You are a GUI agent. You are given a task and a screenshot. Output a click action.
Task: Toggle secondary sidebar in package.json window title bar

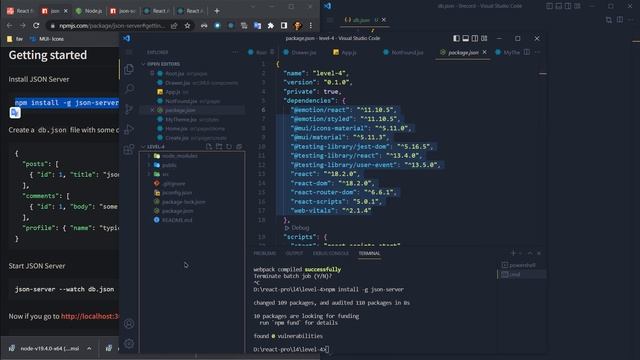pos(475,38)
